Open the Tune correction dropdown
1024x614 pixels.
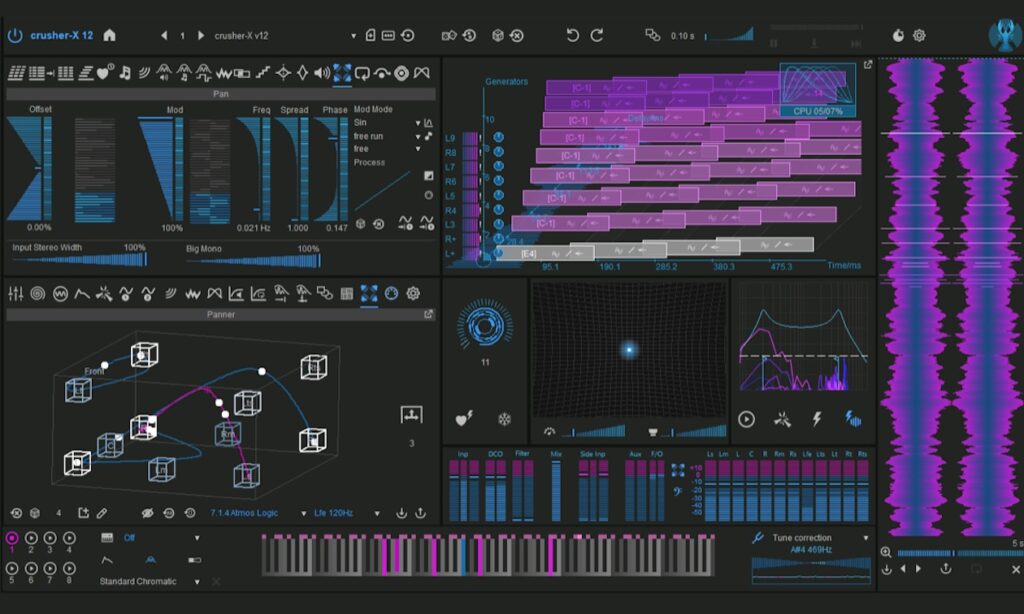tap(866, 538)
